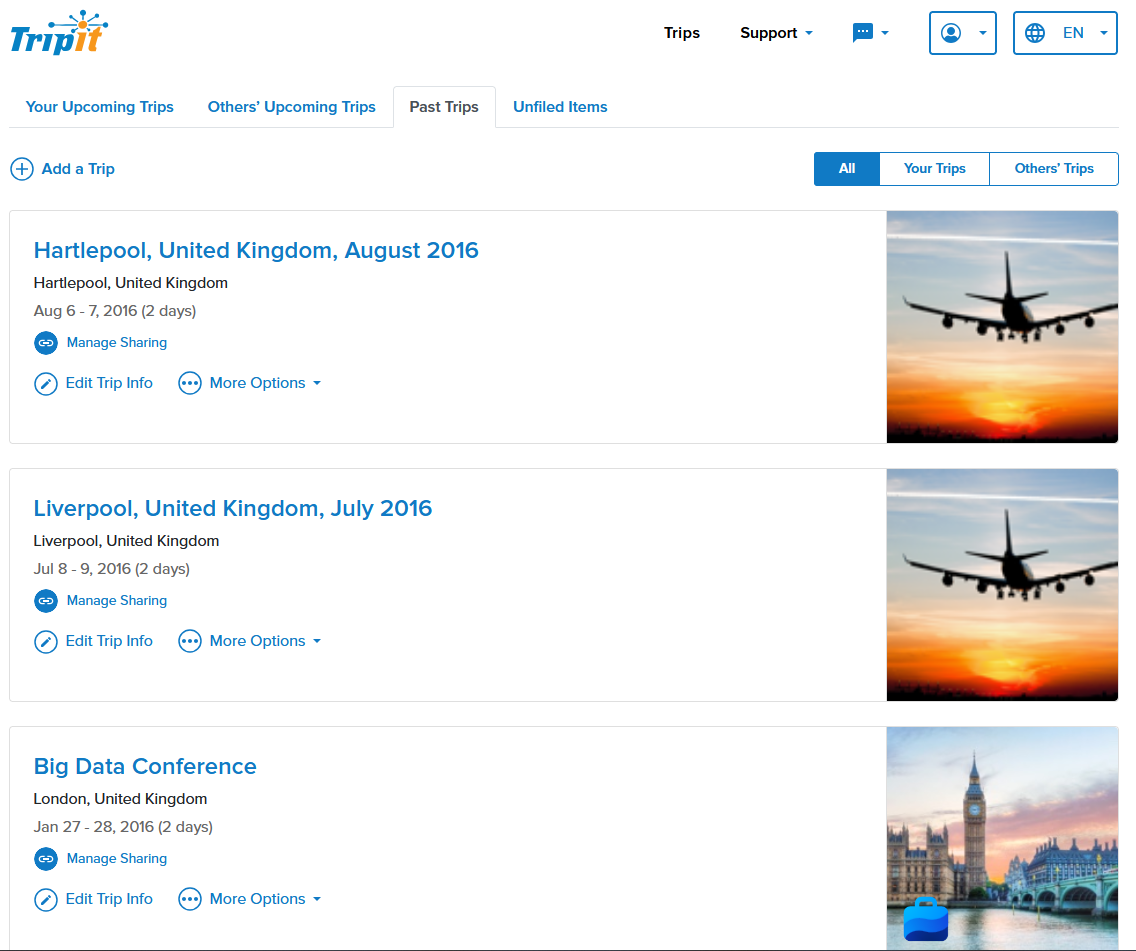This screenshot has width=1136, height=951.
Task: Click the More Options ellipsis icon for Big Data Conference
Action: pyautogui.click(x=190, y=899)
